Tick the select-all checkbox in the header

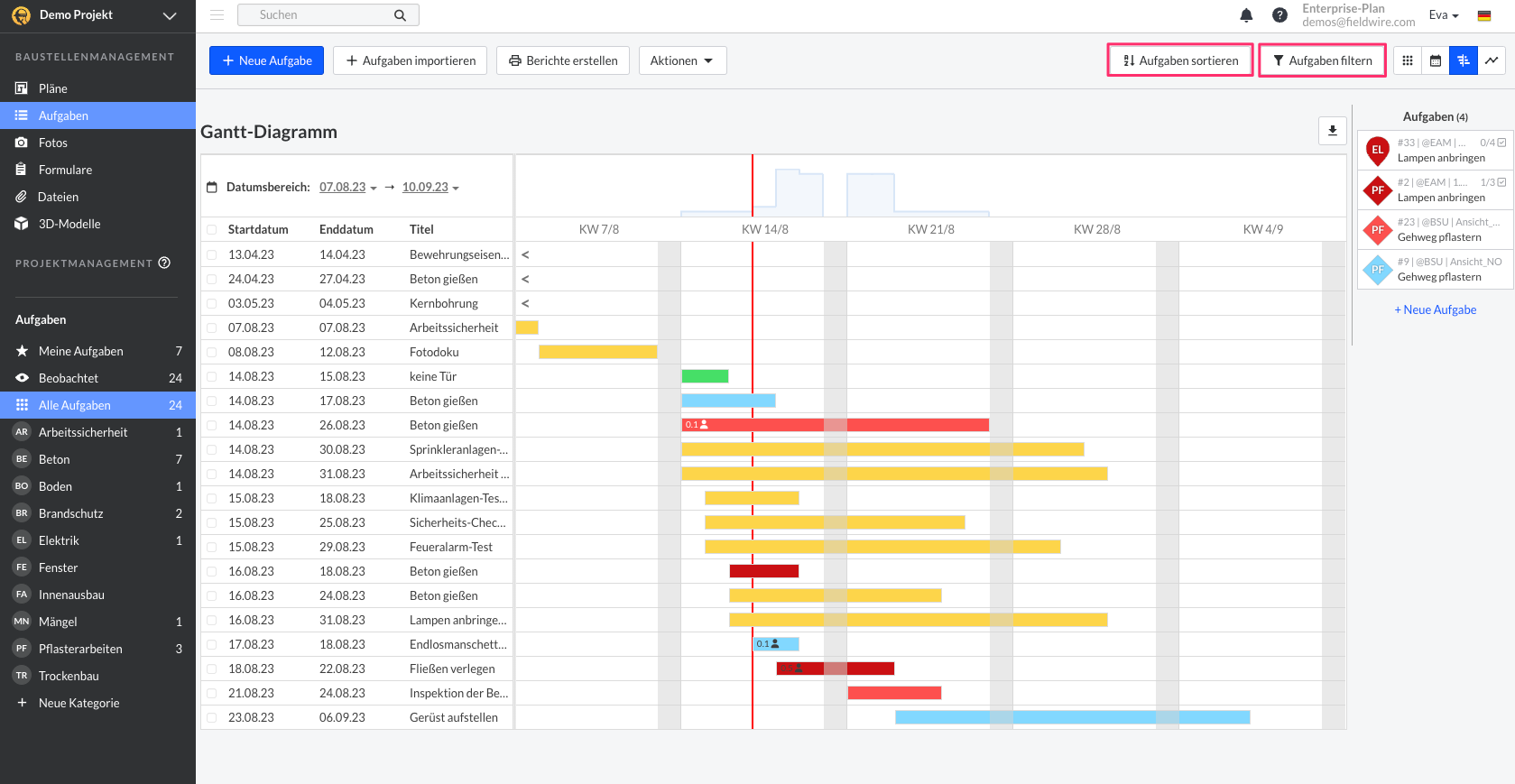click(x=212, y=230)
